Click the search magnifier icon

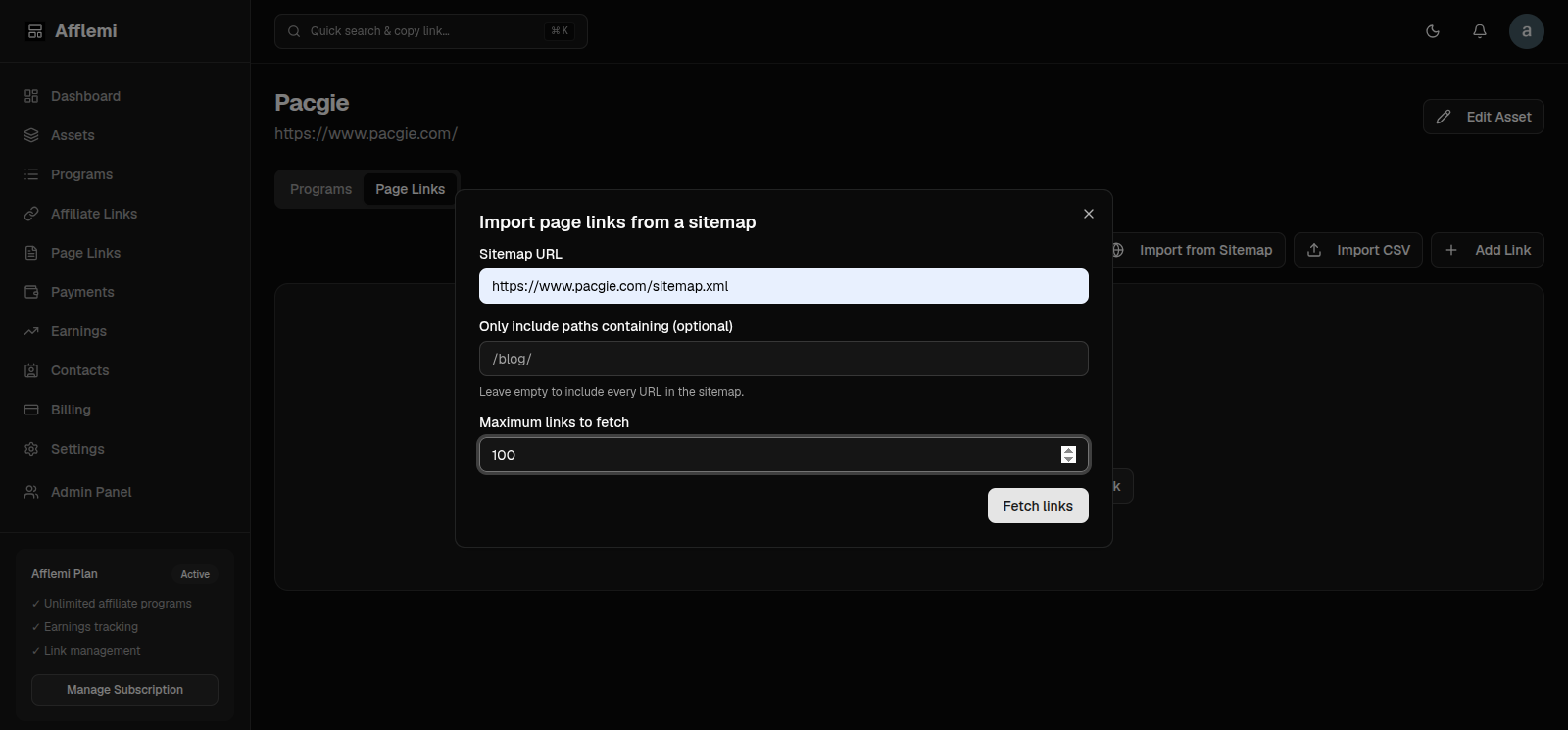tap(294, 31)
